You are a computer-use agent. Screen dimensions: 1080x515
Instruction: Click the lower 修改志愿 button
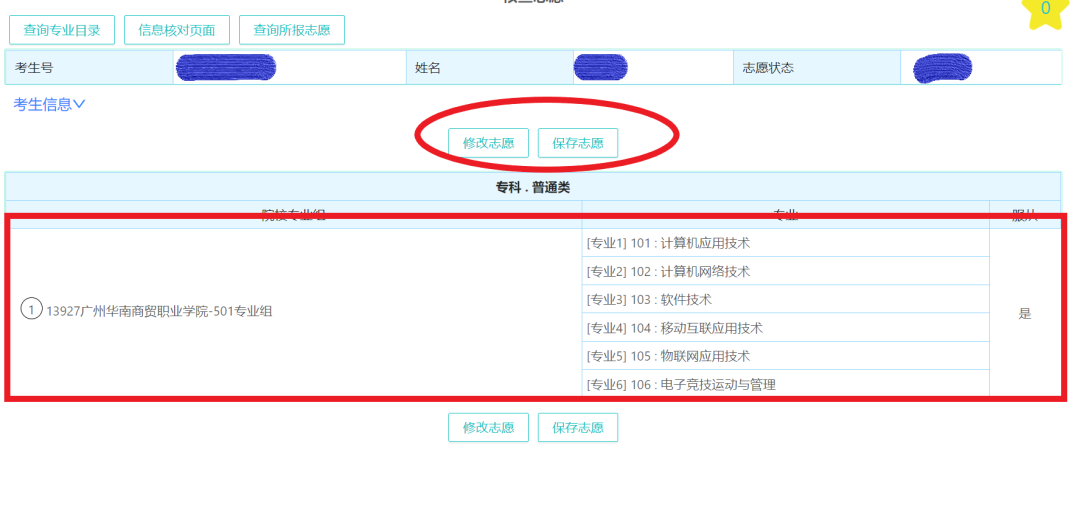click(488, 428)
